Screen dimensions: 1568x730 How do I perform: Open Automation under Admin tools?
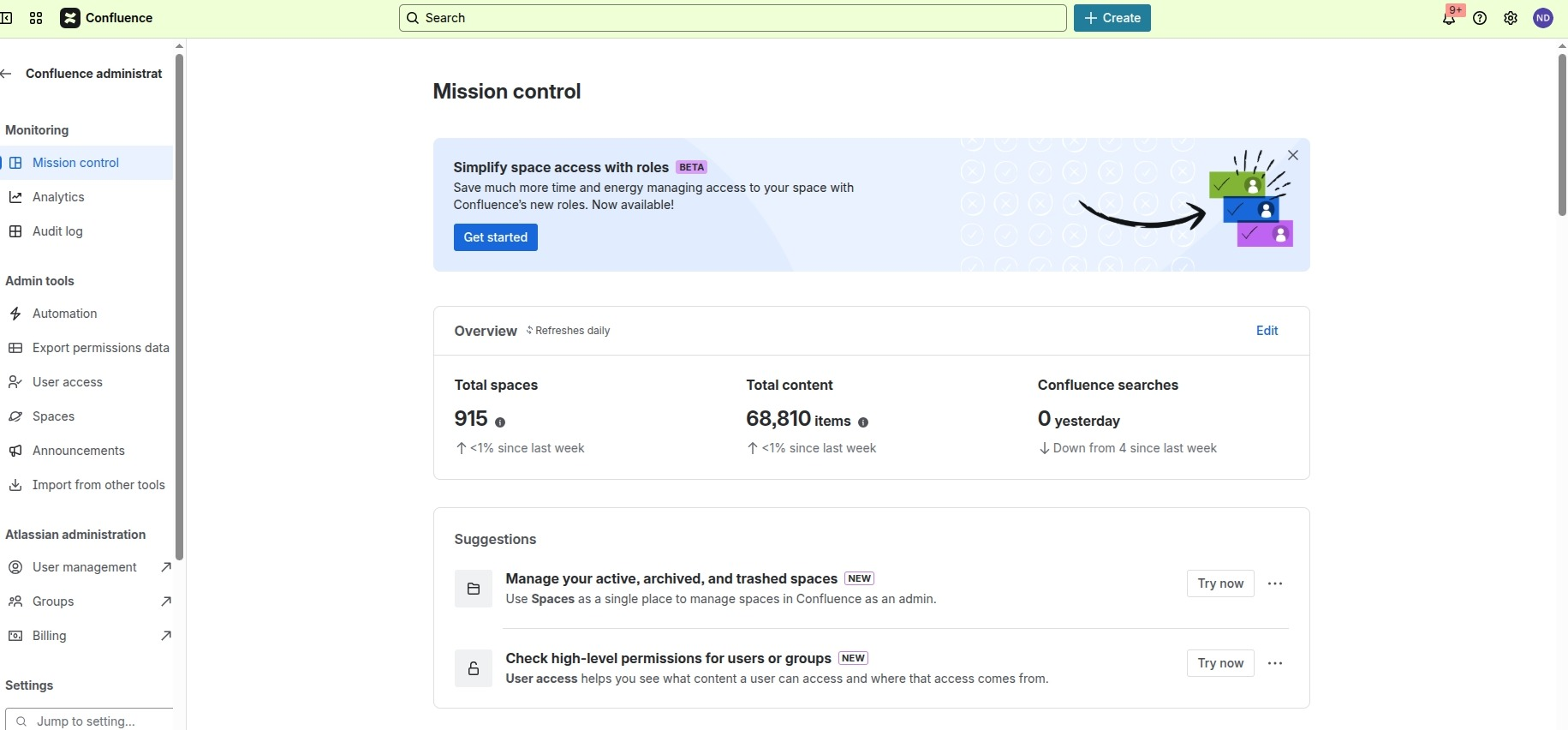click(64, 314)
